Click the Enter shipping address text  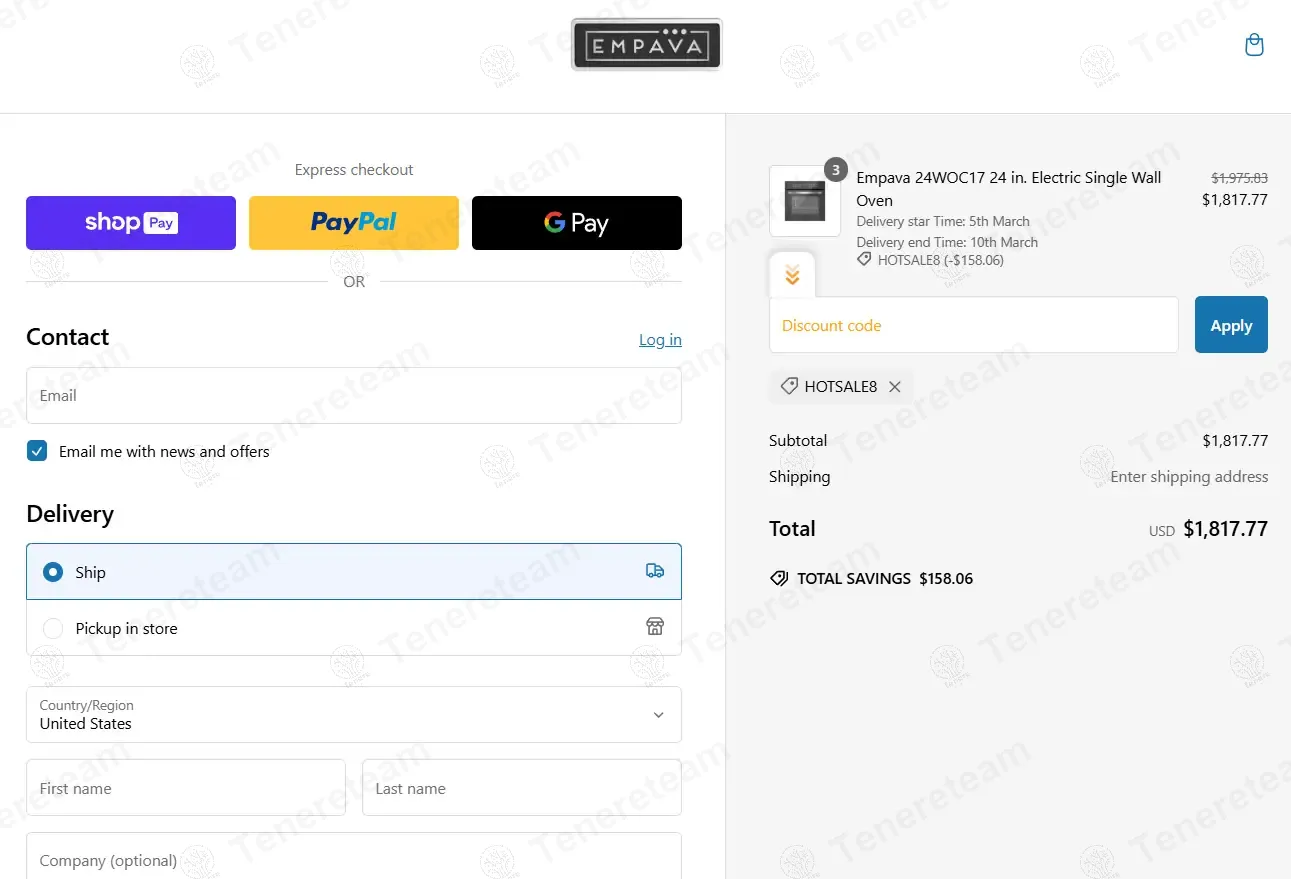pos(1189,477)
